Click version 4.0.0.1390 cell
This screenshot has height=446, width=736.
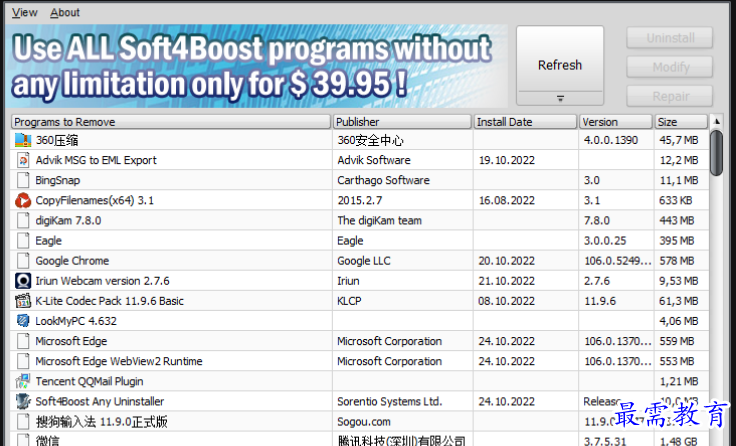[611, 140]
